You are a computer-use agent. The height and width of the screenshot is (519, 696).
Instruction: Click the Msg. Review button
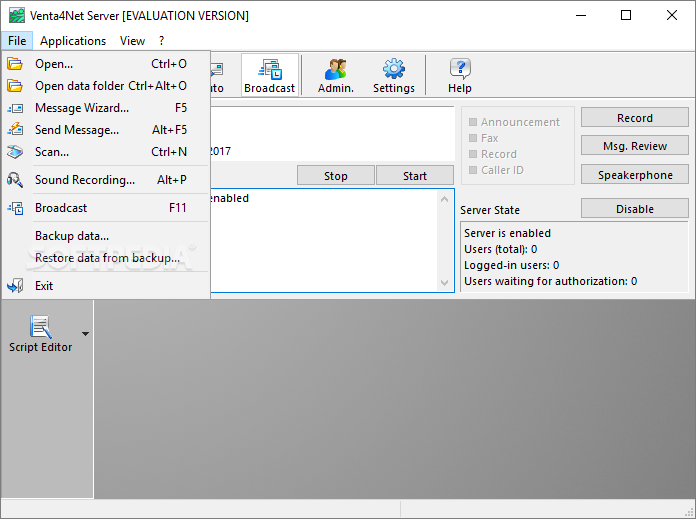[x=635, y=146]
